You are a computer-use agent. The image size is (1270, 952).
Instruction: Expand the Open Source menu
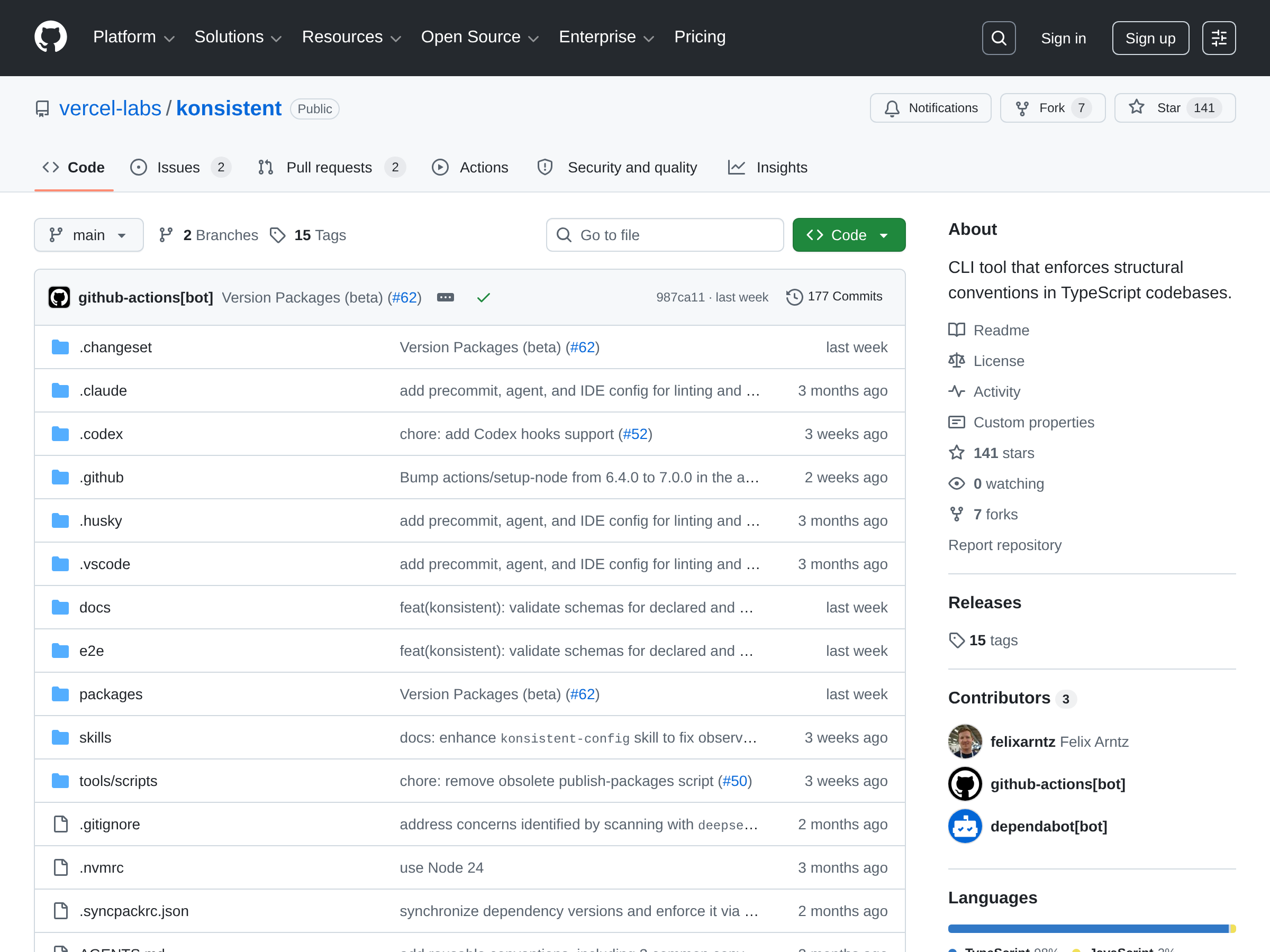(x=480, y=38)
